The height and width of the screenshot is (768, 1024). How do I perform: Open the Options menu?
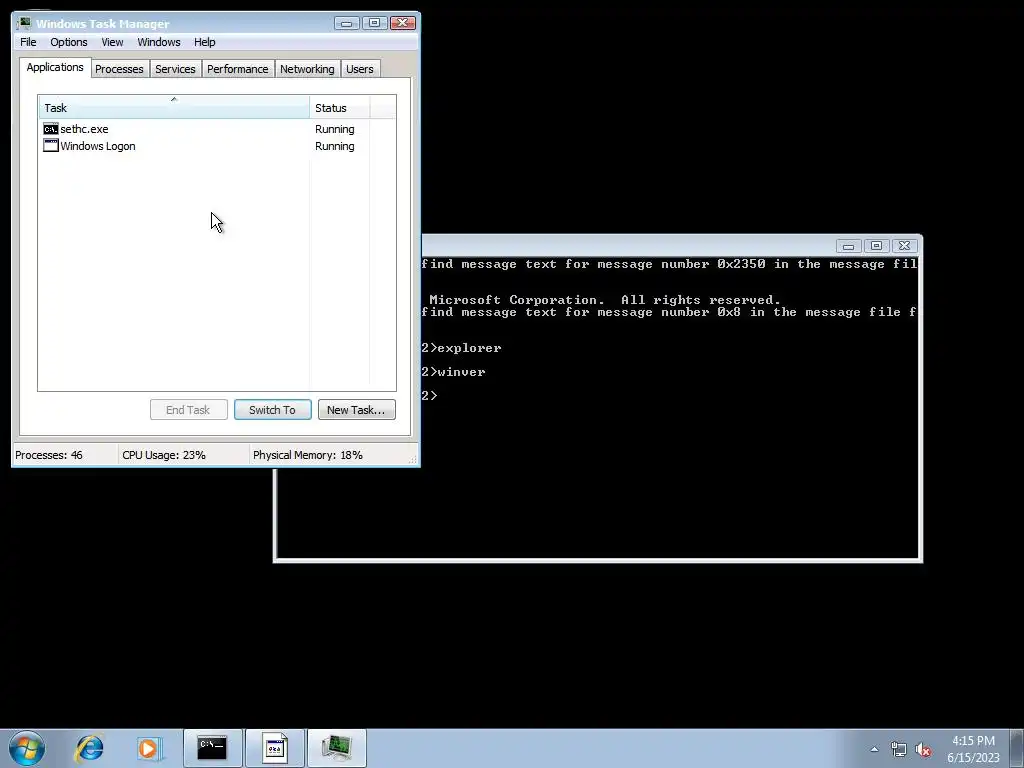pyautogui.click(x=69, y=42)
